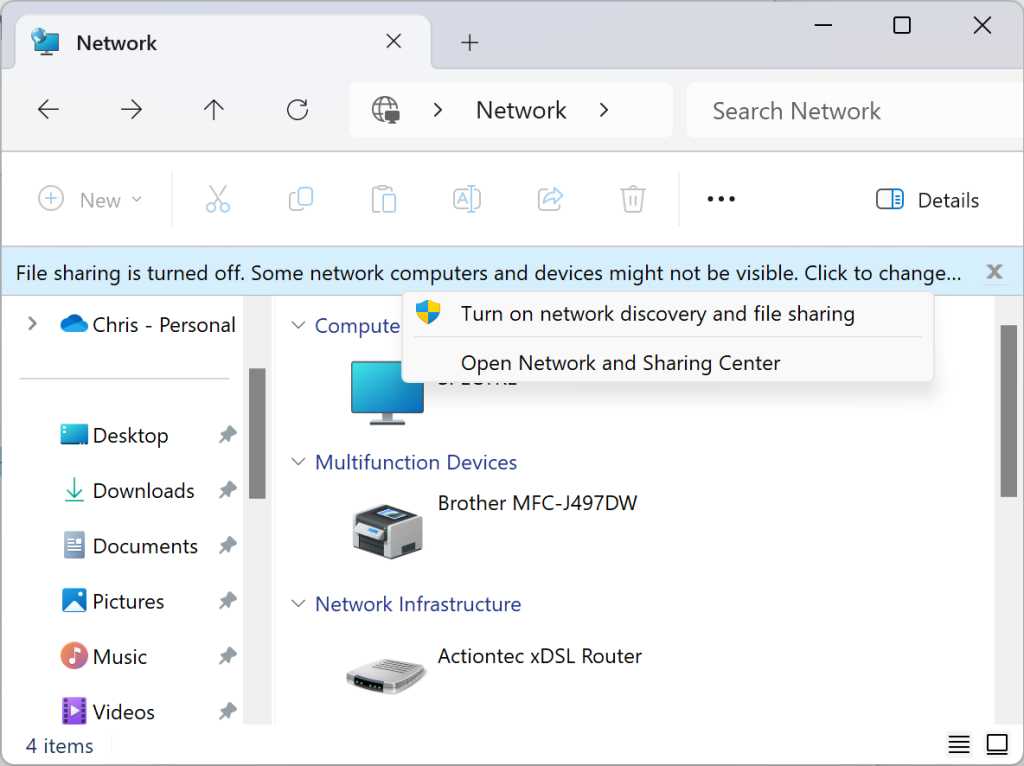Viewport: 1024px width, 766px height.
Task: Switch to large icon view in status bar
Action: click(x=997, y=744)
